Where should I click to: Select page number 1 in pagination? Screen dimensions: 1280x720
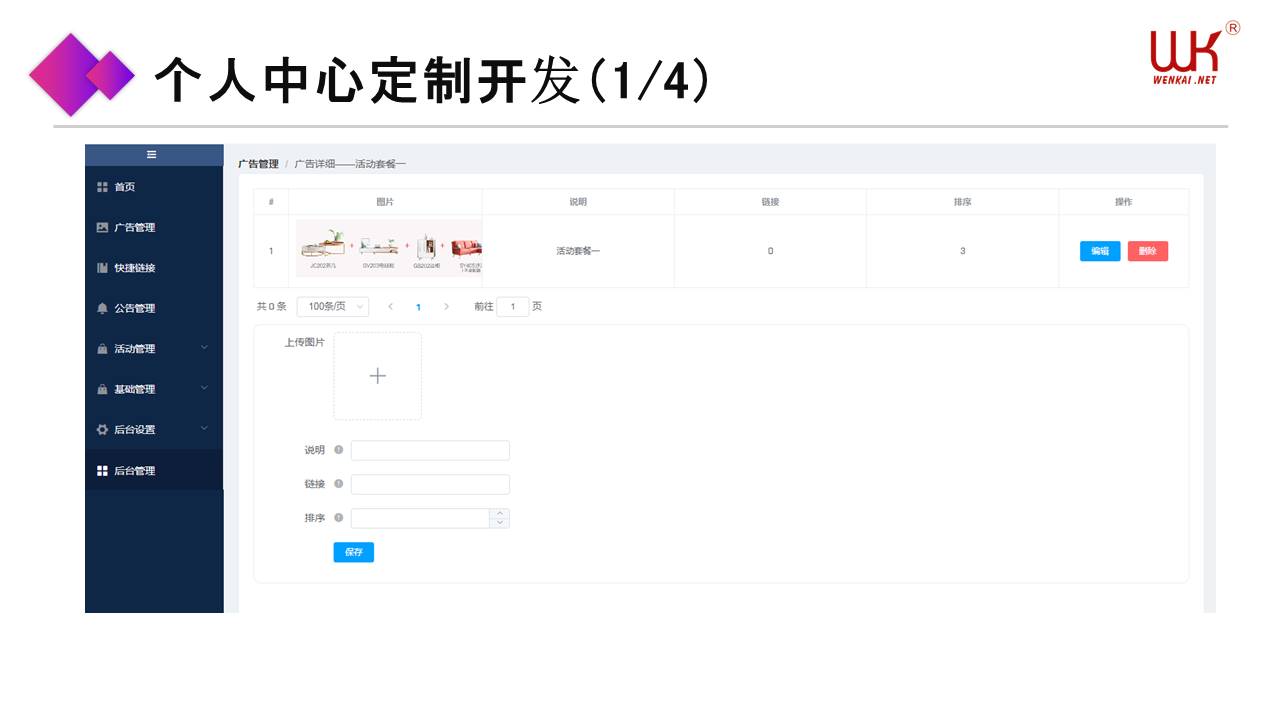coord(418,307)
